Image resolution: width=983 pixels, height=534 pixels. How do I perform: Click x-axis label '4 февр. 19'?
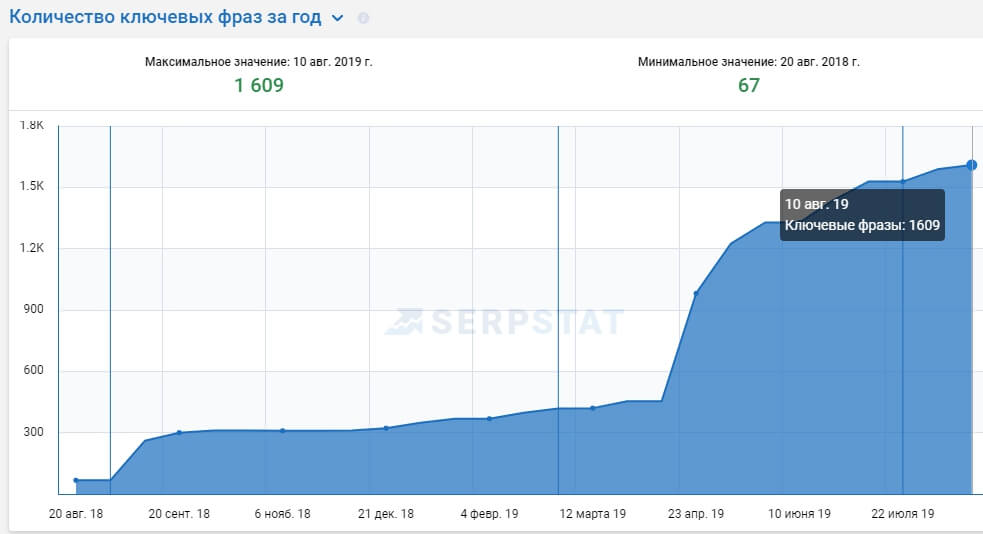click(x=490, y=513)
